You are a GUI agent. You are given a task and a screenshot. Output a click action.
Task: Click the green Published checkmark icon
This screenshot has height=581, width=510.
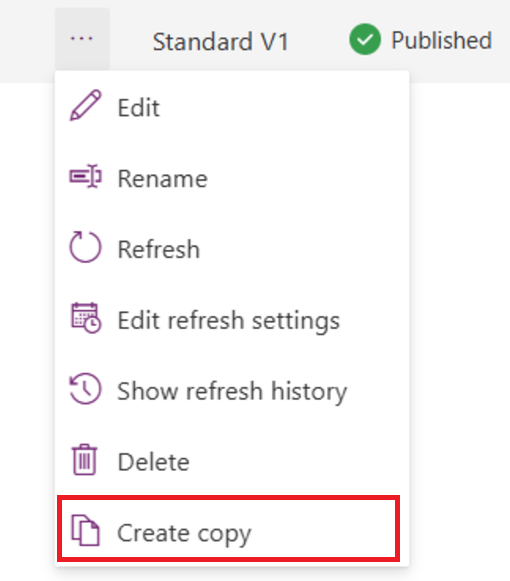(x=365, y=39)
